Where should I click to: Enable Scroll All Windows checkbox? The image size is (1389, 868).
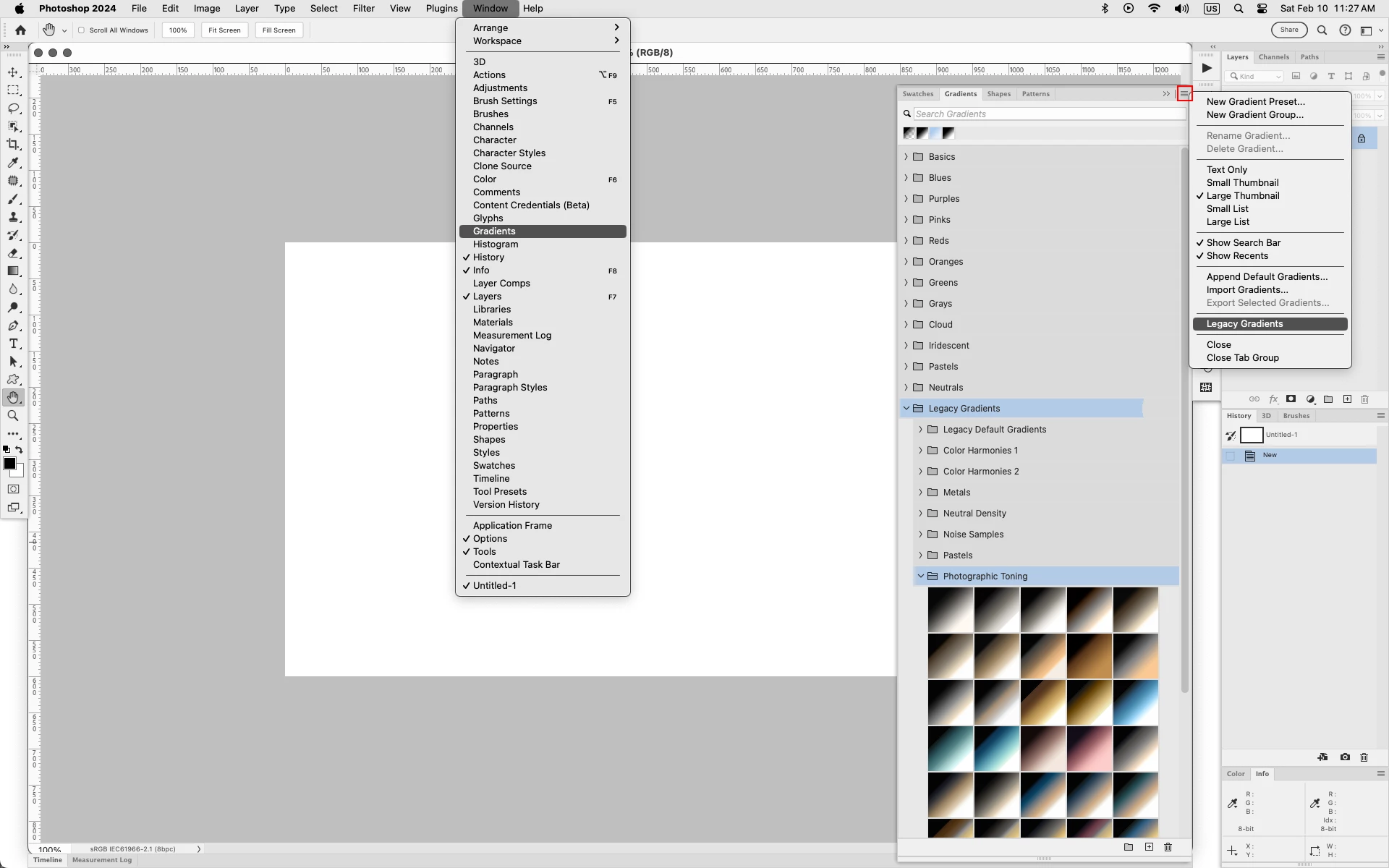pyautogui.click(x=82, y=30)
